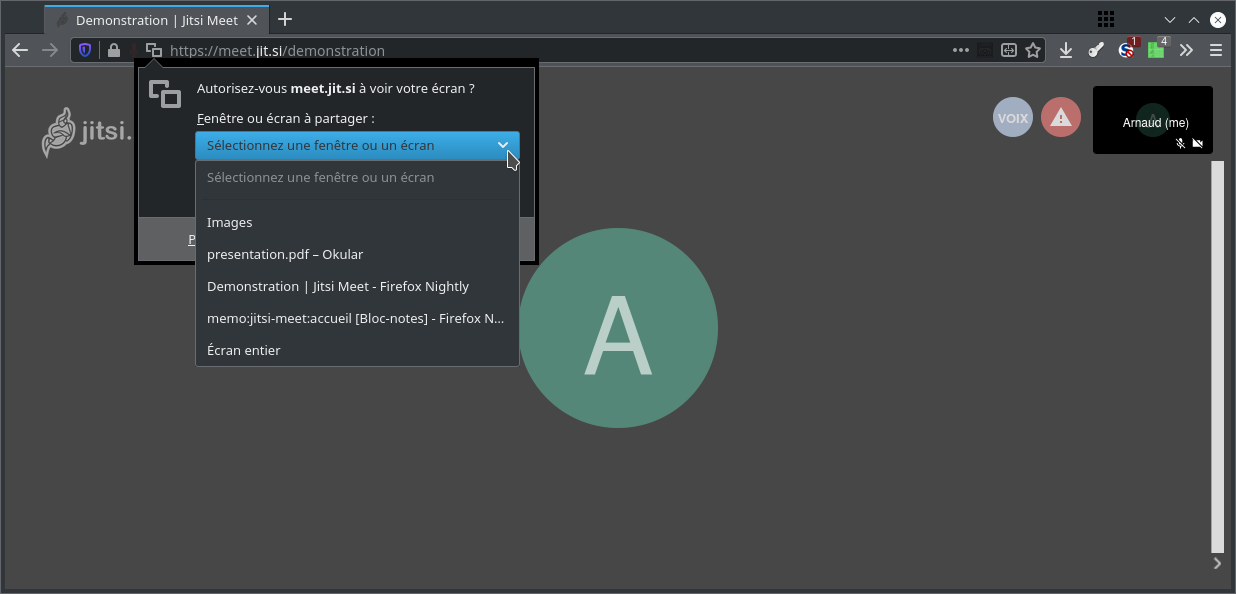Show more toolbar items via double chevron
1236x594 pixels.
click(1186, 50)
